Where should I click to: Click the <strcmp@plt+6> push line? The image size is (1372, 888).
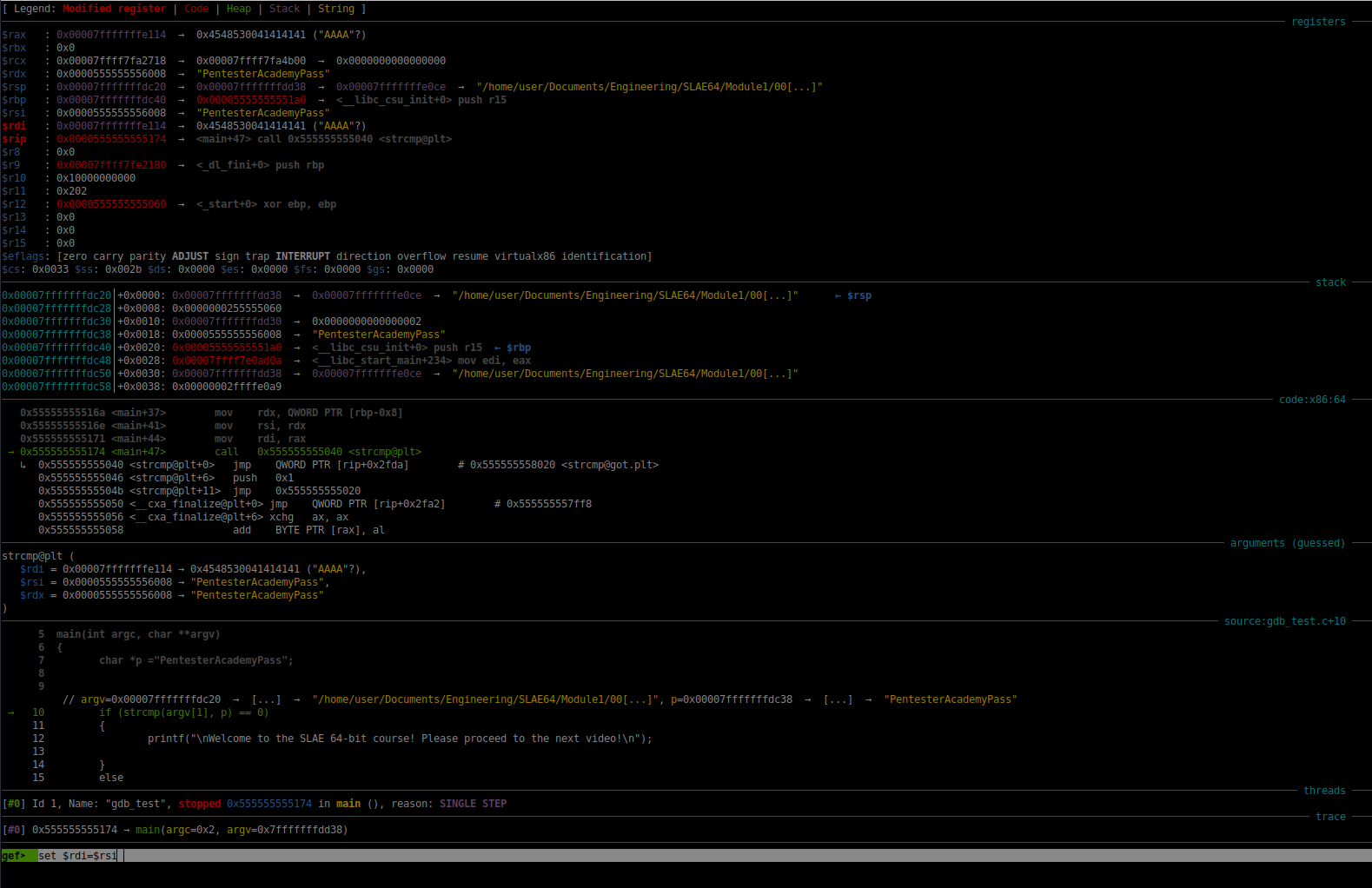pyautogui.click(x=166, y=478)
